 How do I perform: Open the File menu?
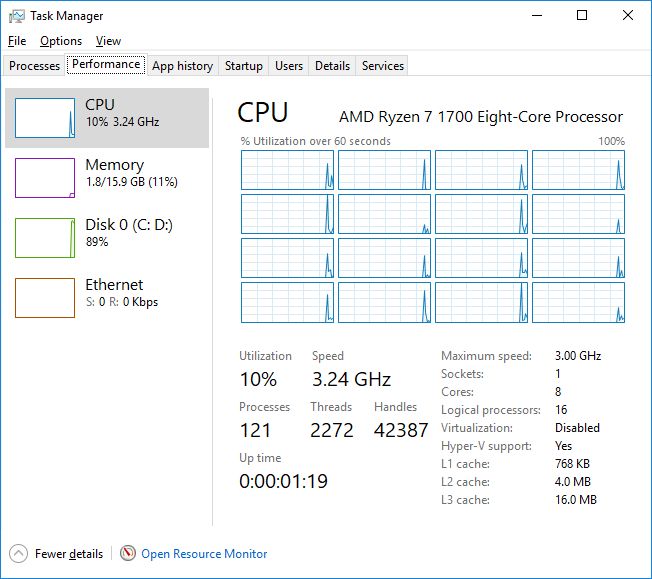coord(17,41)
